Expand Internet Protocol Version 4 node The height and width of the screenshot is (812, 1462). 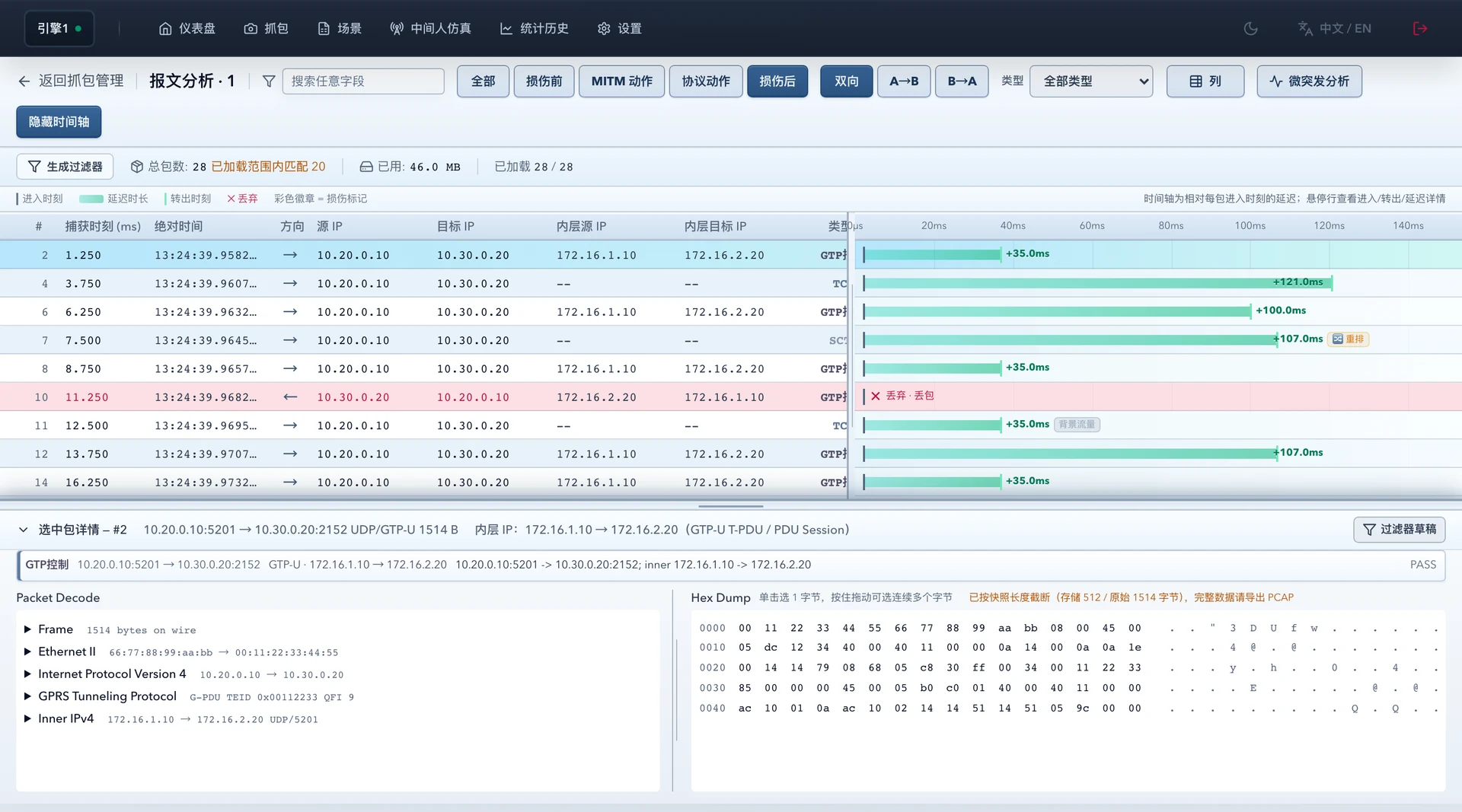point(27,673)
